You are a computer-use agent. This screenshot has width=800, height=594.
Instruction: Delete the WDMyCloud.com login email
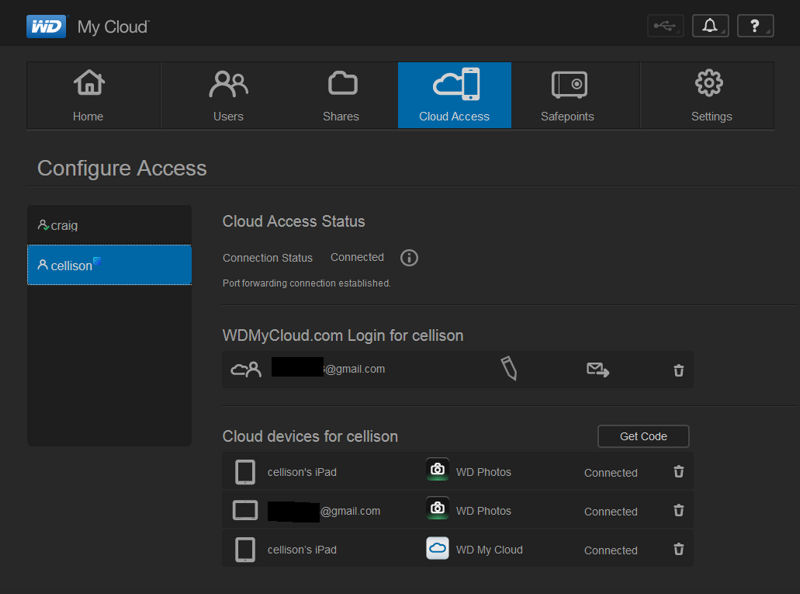[678, 370]
